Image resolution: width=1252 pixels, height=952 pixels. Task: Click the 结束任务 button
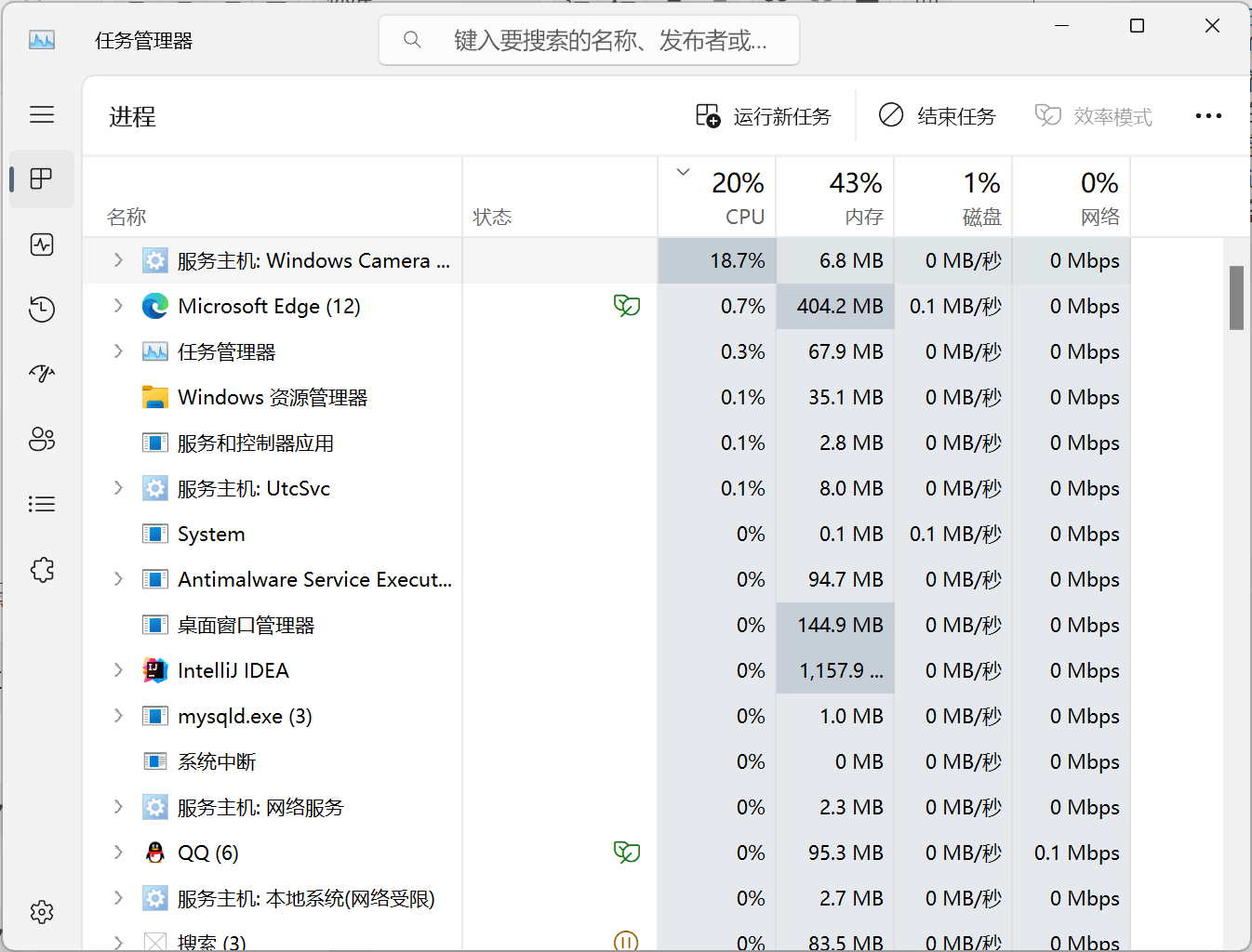click(x=937, y=116)
